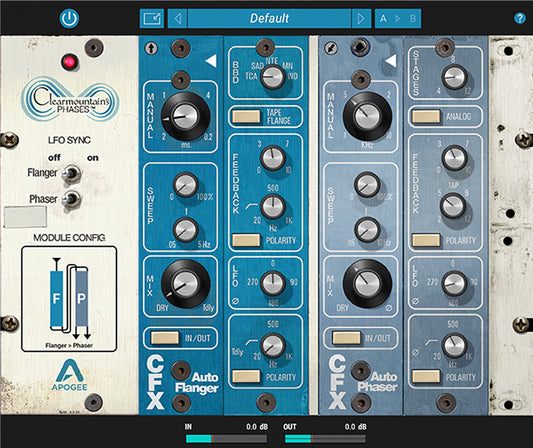The image size is (533, 448).
Task: Toggle the Tape Flange button
Action: [x=246, y=116]
